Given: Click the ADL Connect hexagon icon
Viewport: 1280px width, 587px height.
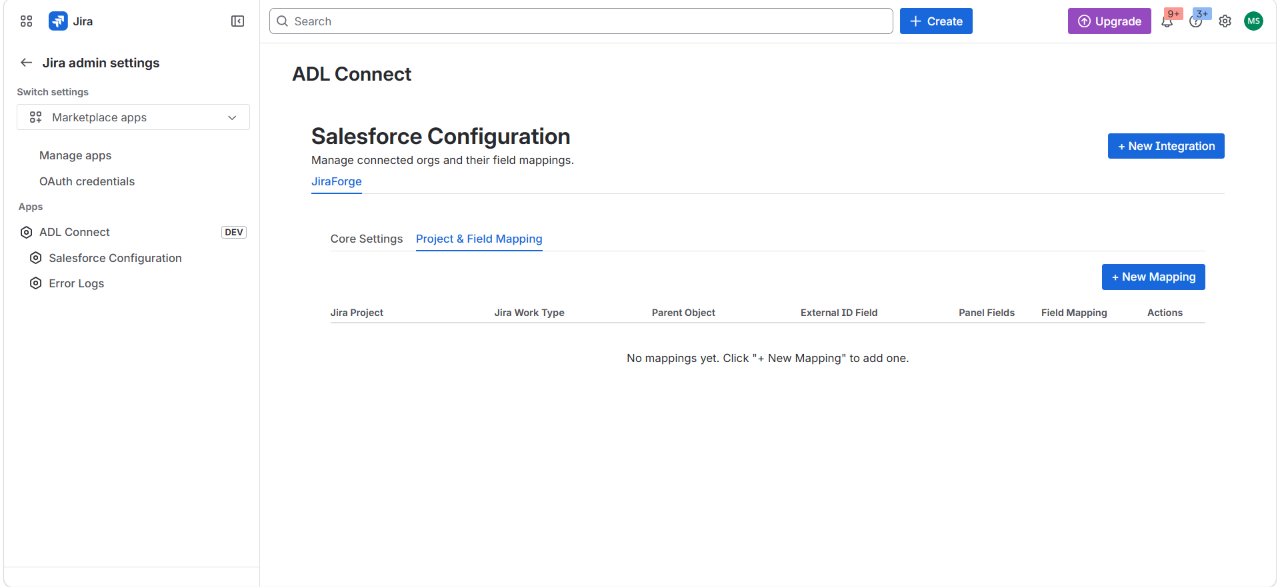Looking at the screenshot, I should [x=27, y=232].
